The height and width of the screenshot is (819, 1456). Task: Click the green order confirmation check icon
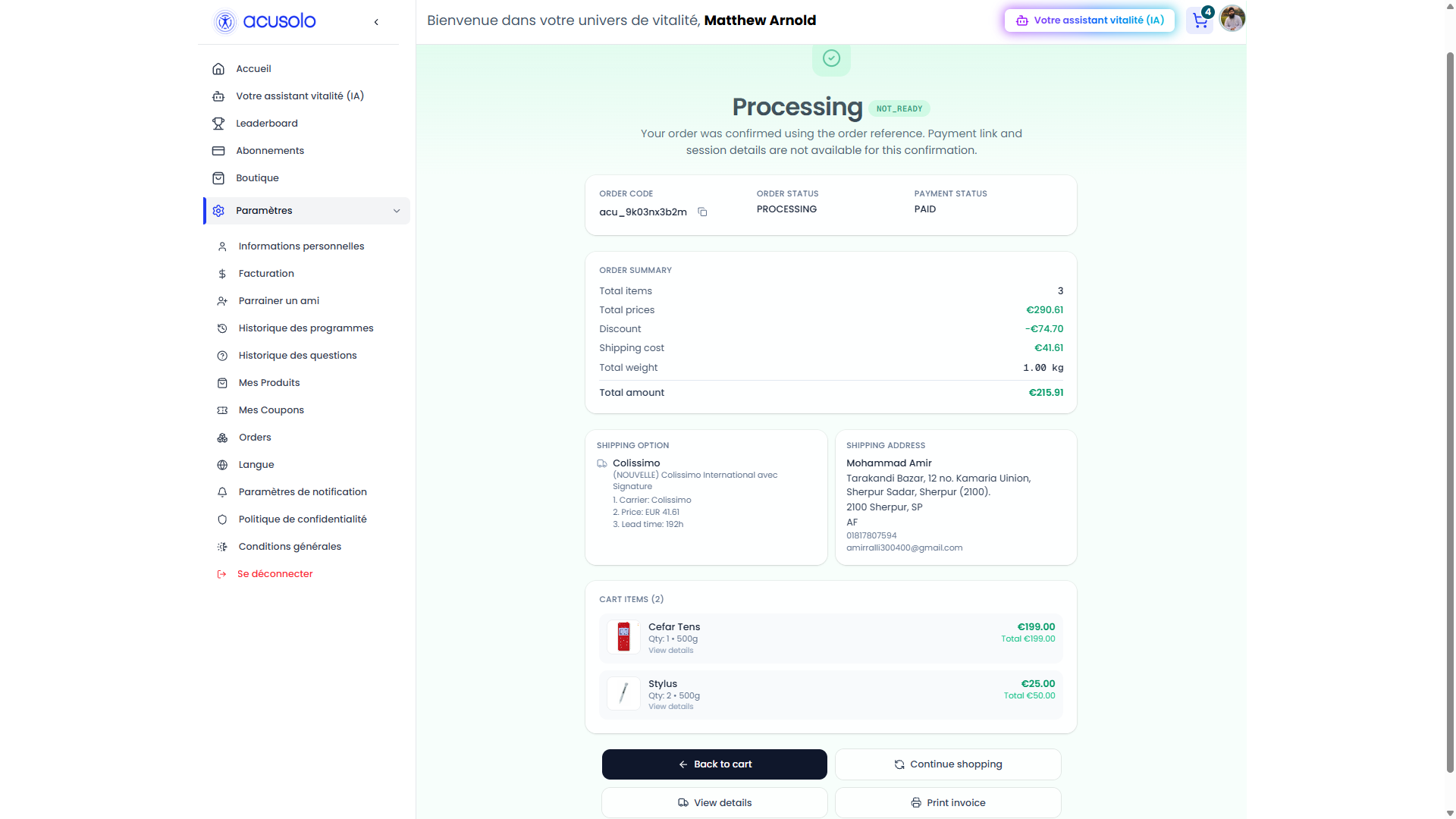831,58
